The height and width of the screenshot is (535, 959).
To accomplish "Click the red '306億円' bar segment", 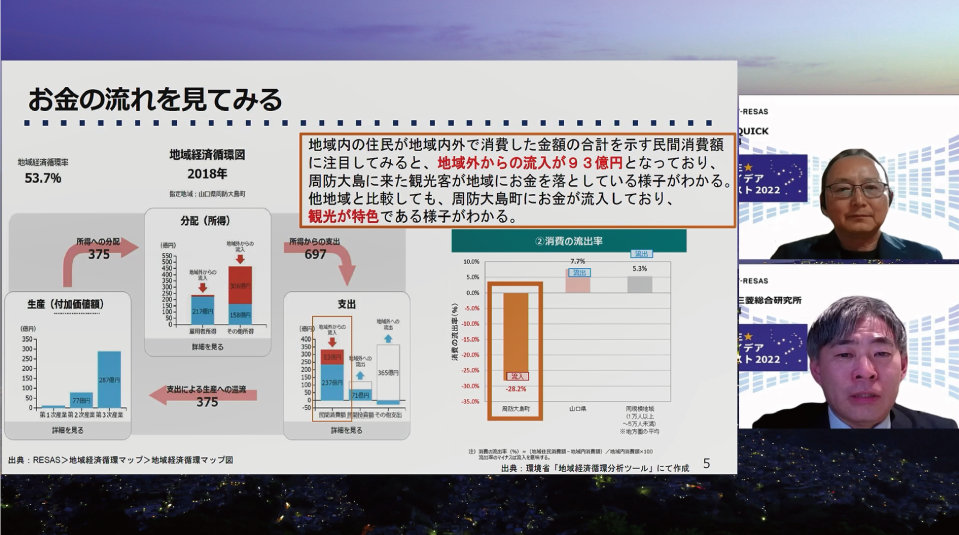I will click(x=240, y=285).
